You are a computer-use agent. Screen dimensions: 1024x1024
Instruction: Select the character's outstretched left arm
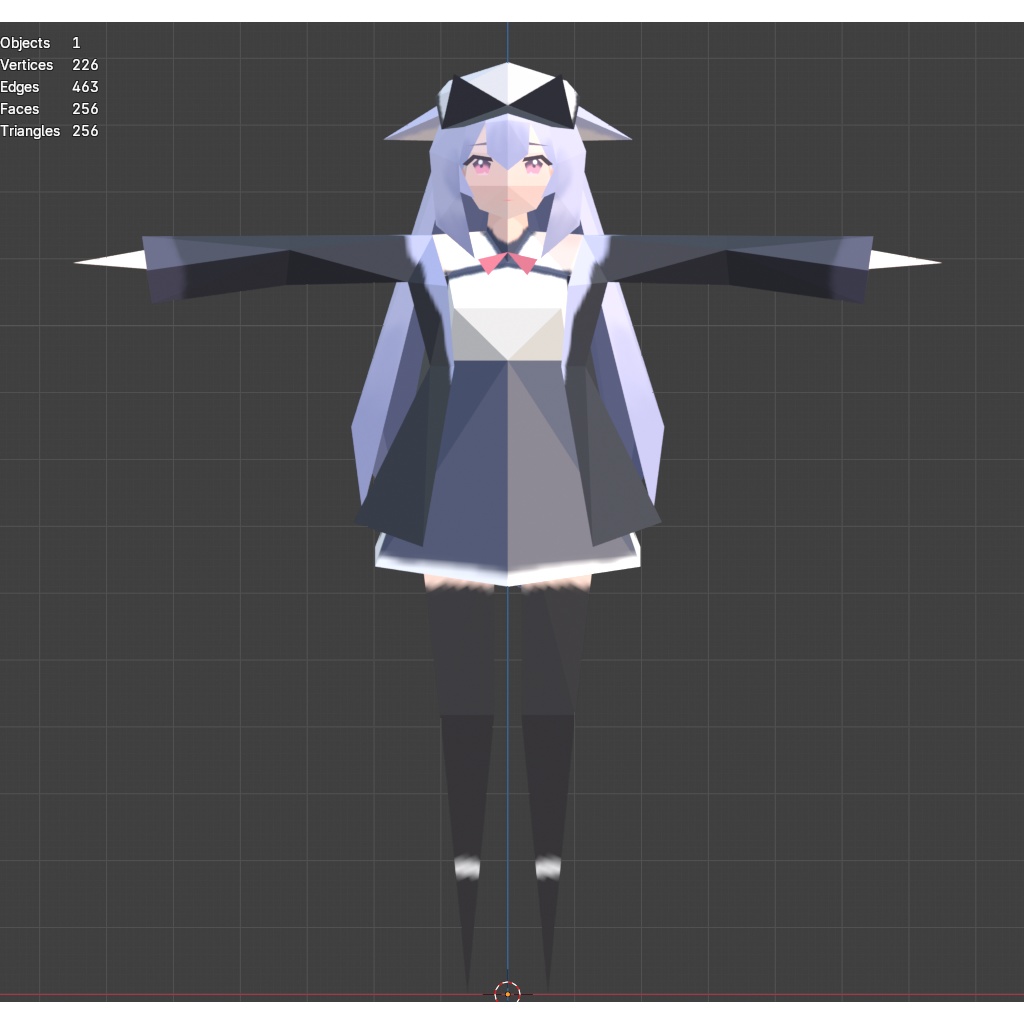click(x=780, y=265)
